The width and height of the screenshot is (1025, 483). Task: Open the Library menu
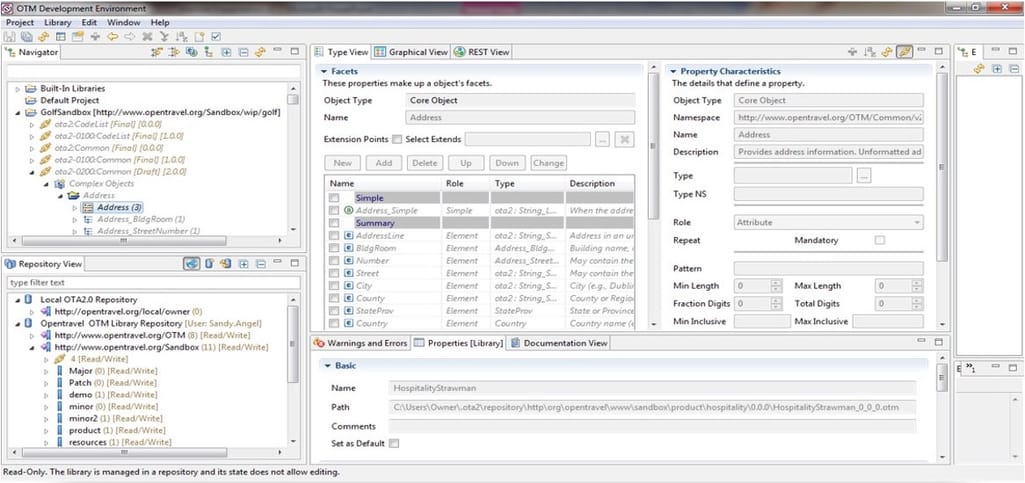click(58, 22)
